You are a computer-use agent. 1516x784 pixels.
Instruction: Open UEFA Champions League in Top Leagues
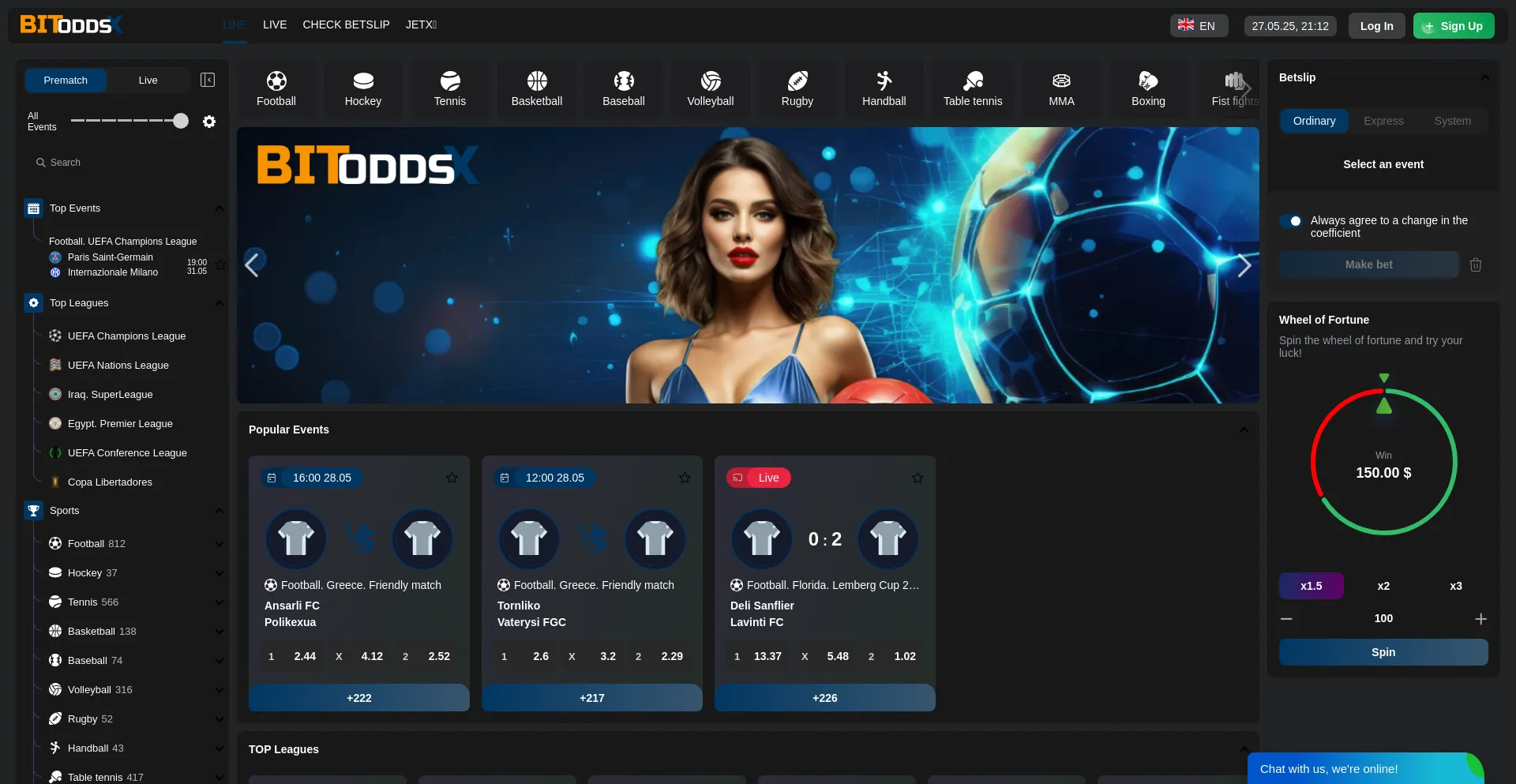tap(126, 336)
